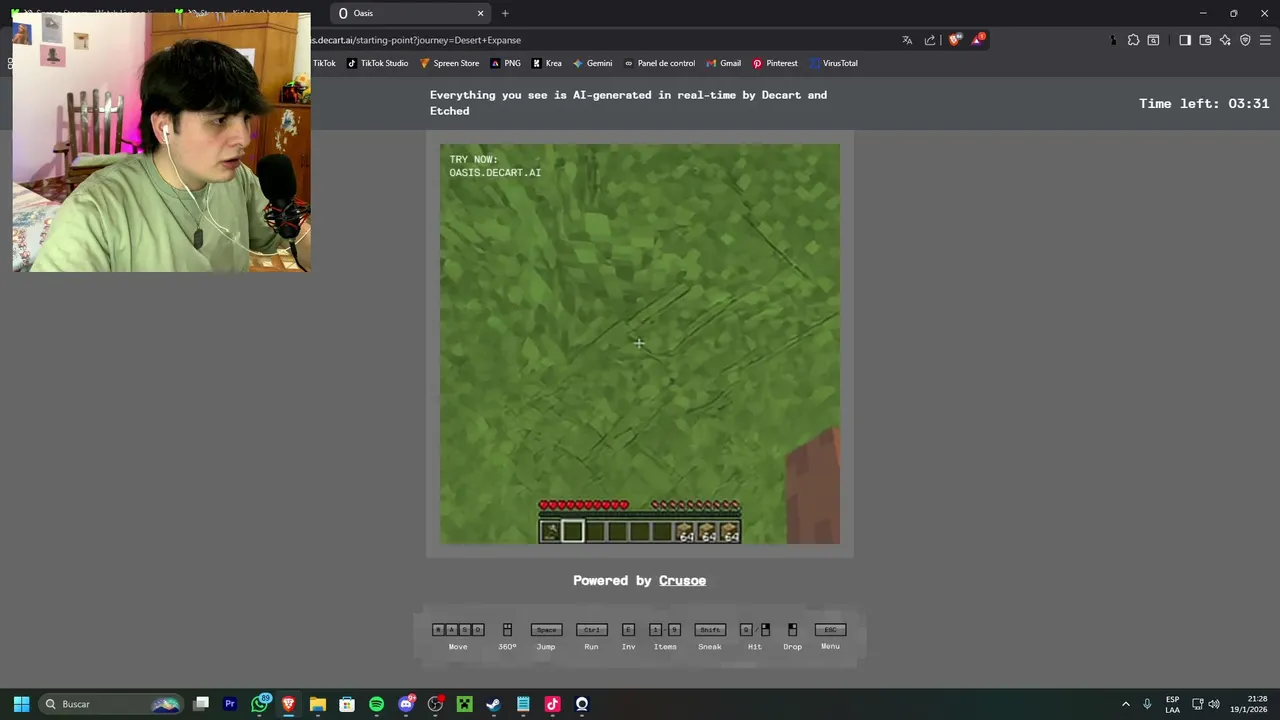The height and width of the screenshot is (720, 1280).
Task: Click the Shift sneak key hint
Action: (x=710, y=630)
